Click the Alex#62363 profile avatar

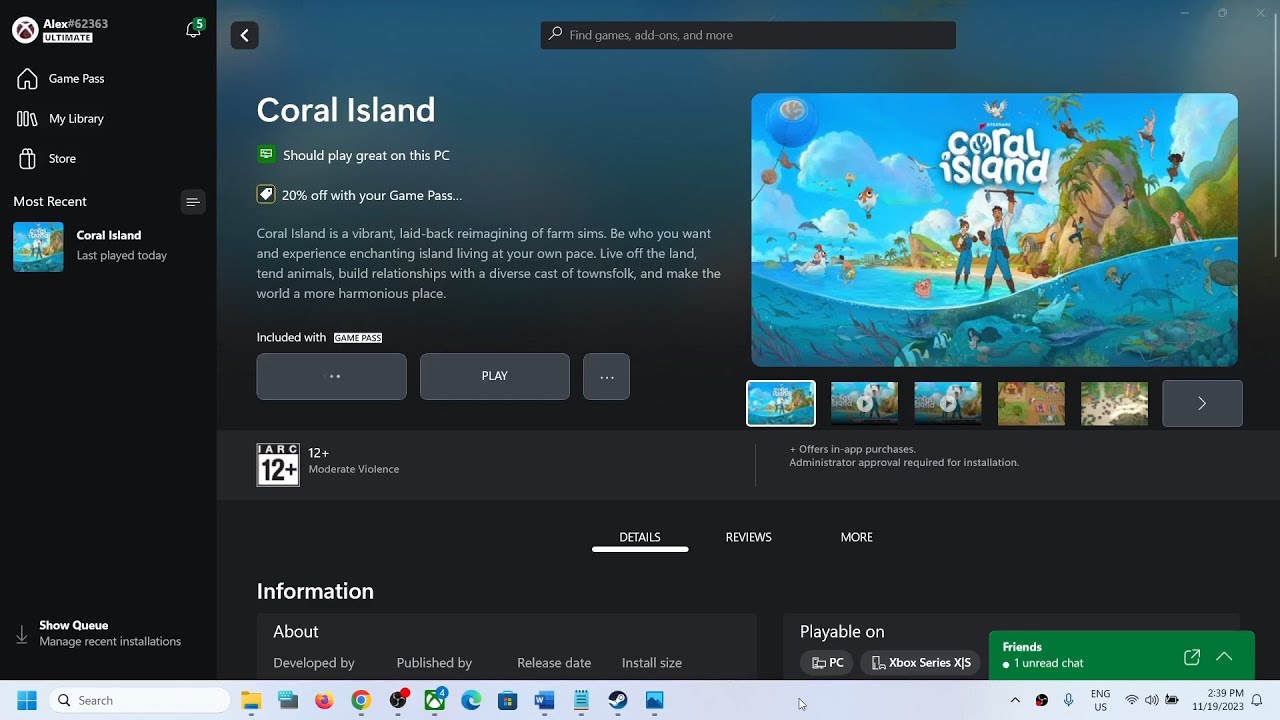point(25,30)
